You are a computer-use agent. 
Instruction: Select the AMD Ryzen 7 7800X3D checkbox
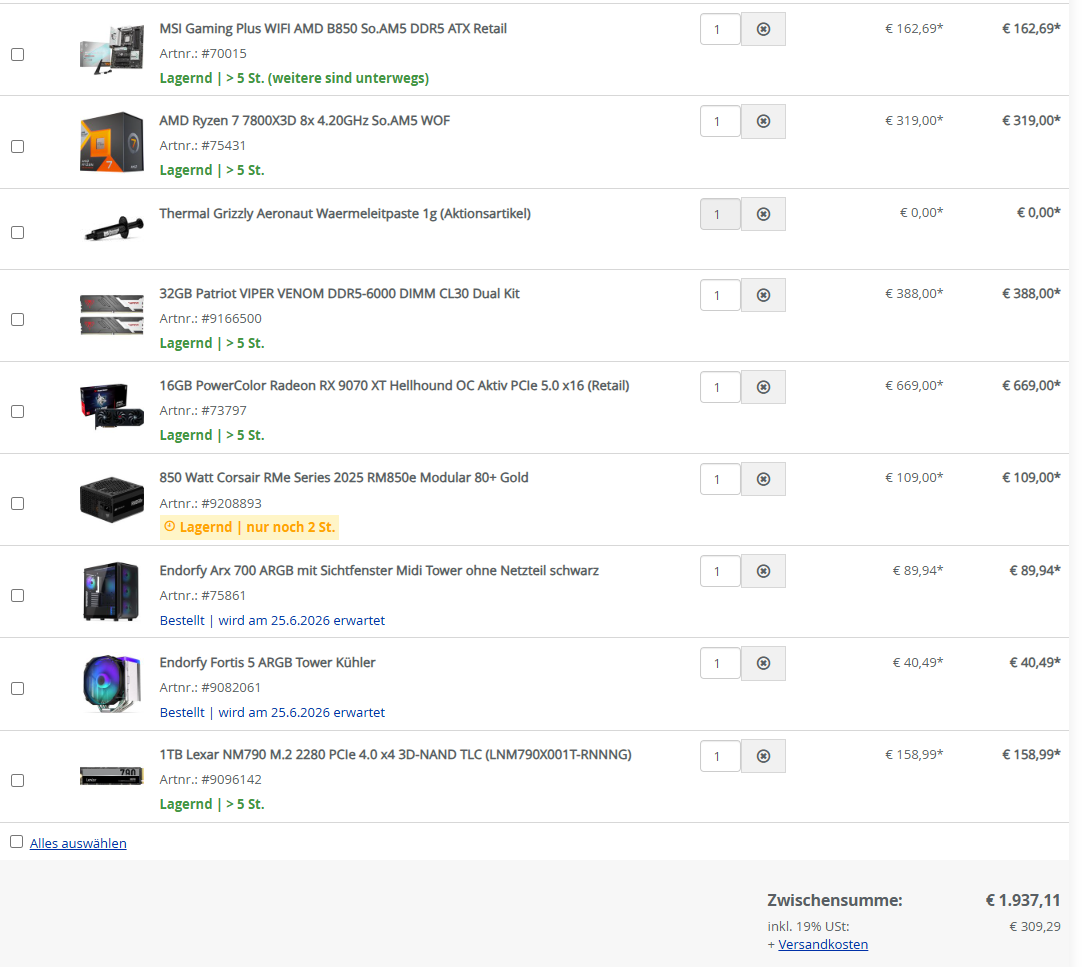point(18,146)
